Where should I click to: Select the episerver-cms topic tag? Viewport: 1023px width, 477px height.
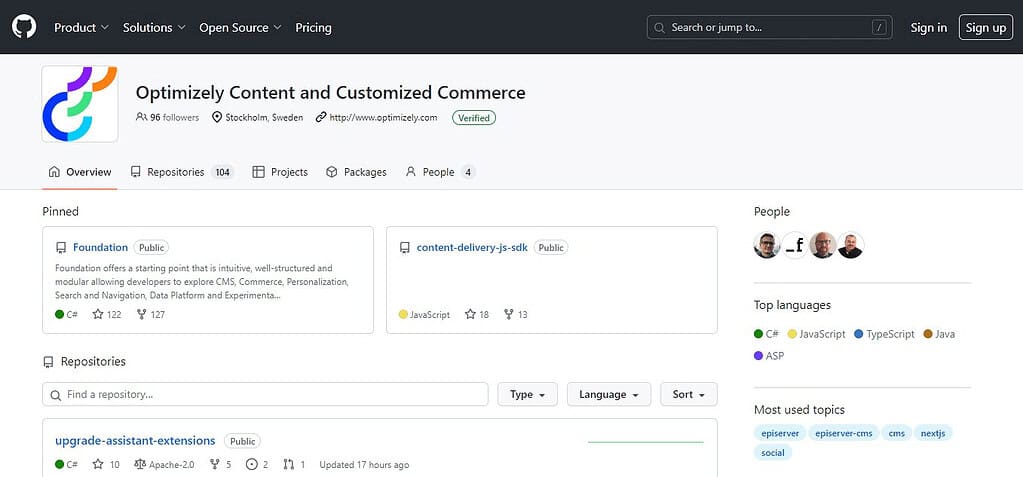click(844, 433)
